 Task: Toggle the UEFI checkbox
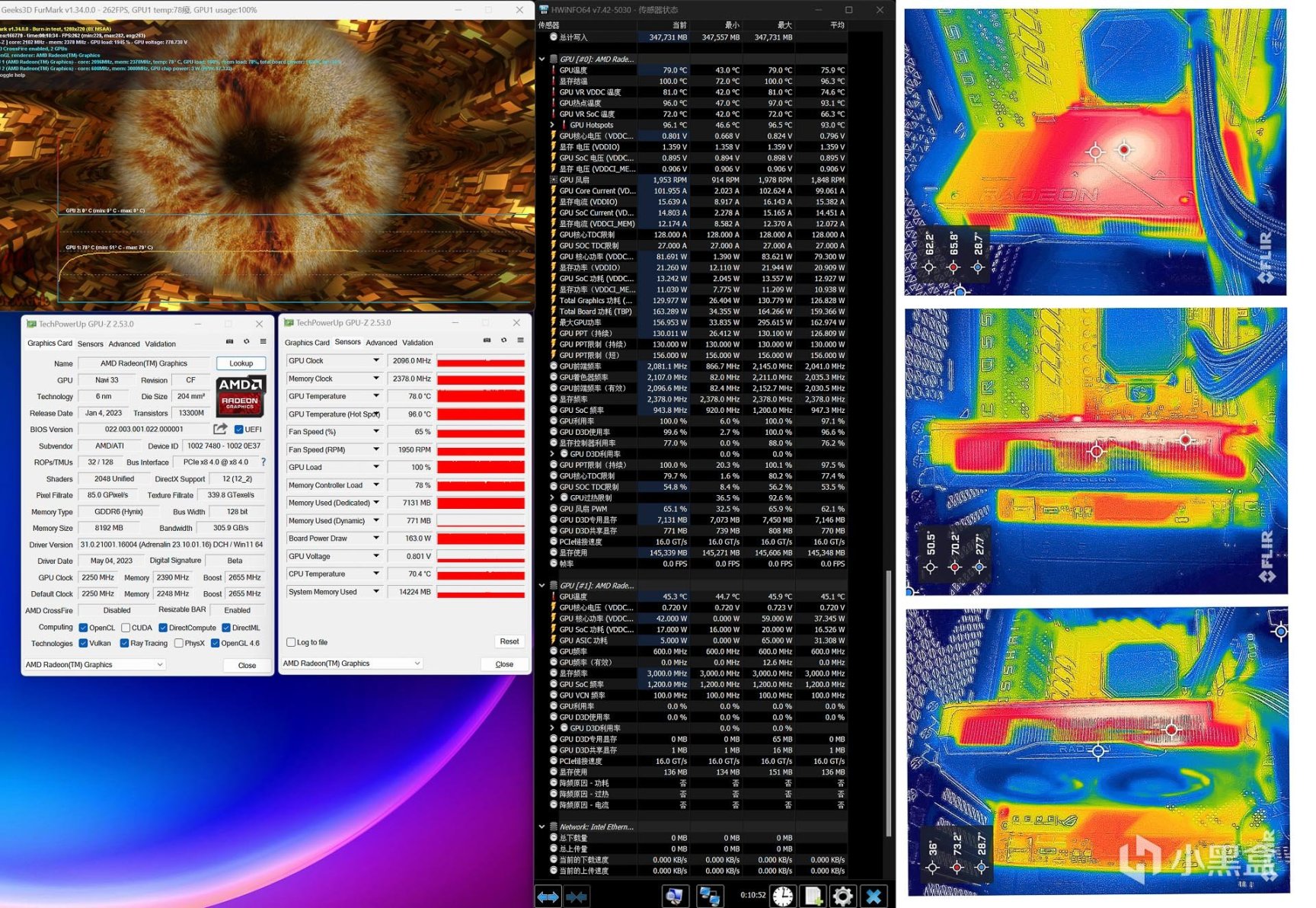pos(239,430)
